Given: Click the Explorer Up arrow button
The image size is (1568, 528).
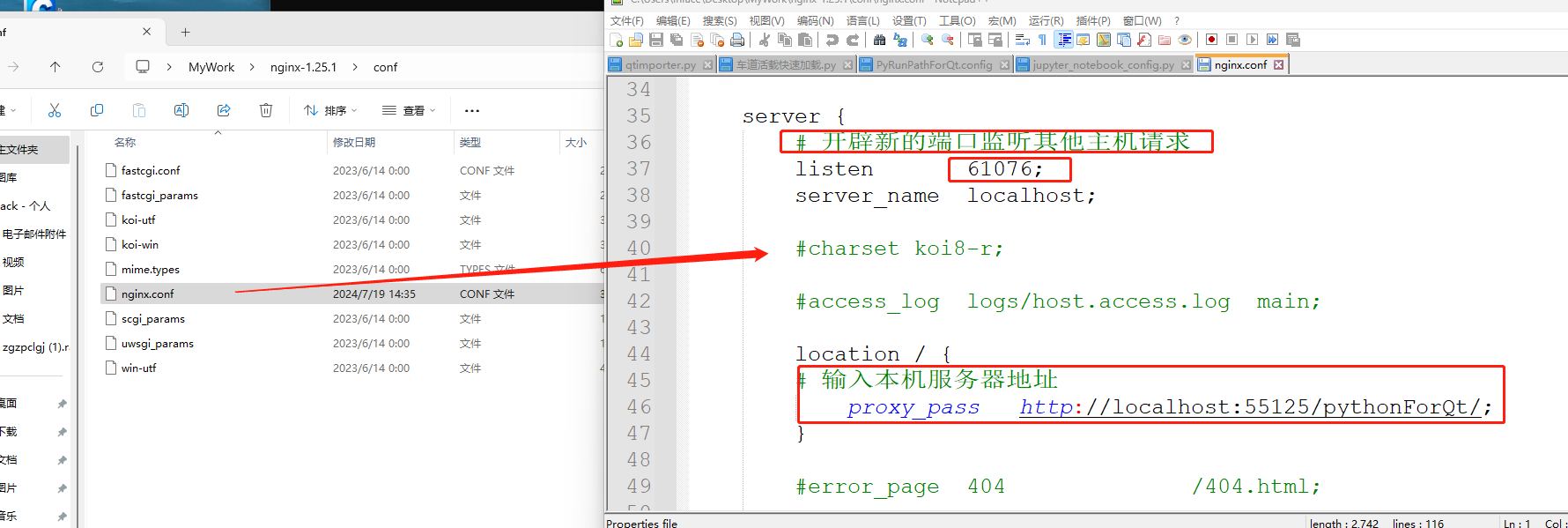Looking at the screenshot, I should (55, 67).
